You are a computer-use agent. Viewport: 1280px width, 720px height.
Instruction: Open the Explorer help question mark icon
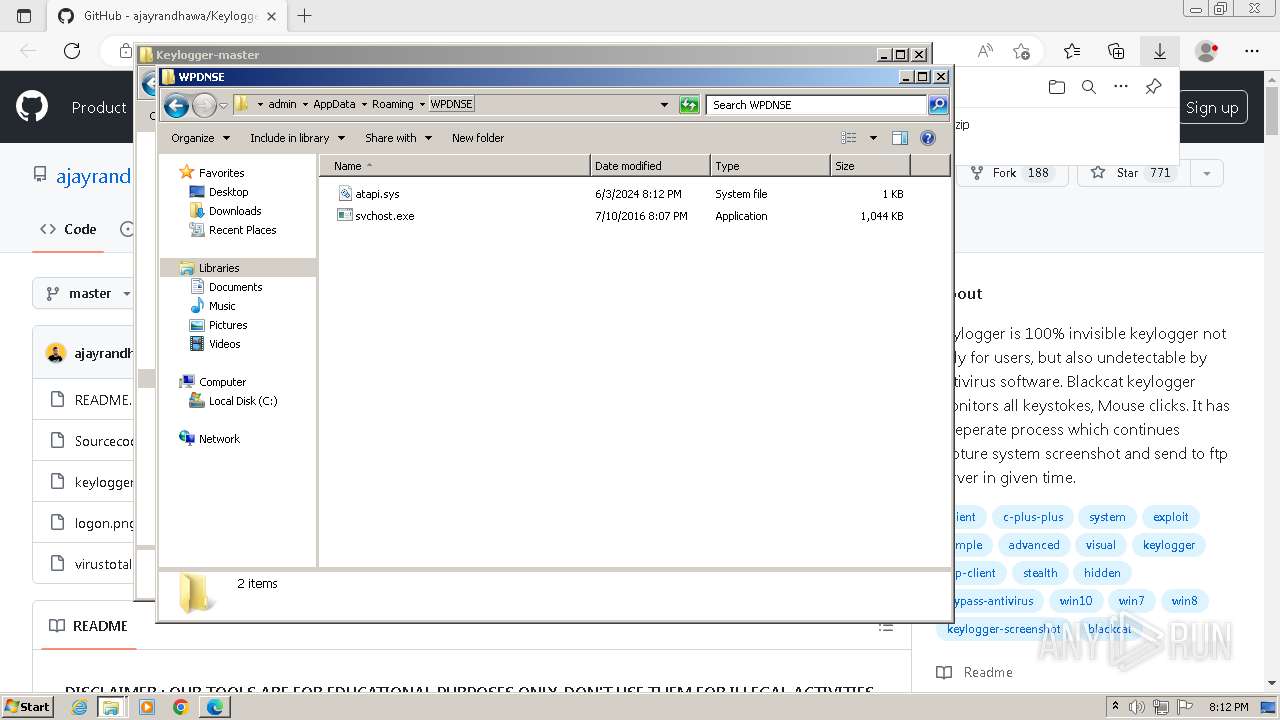[928, 138]
